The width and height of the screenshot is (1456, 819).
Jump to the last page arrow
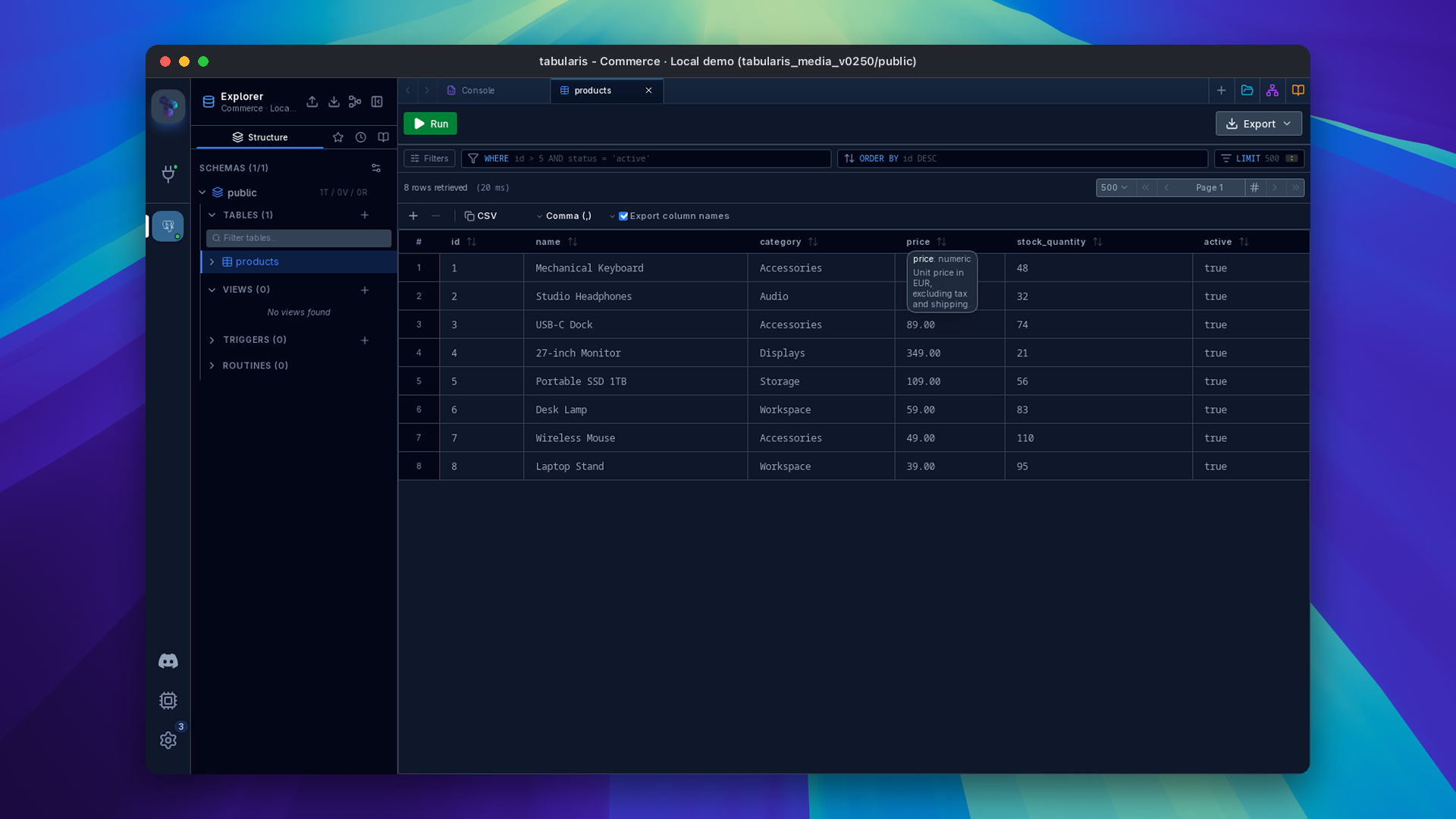(x=1295, y=187)
